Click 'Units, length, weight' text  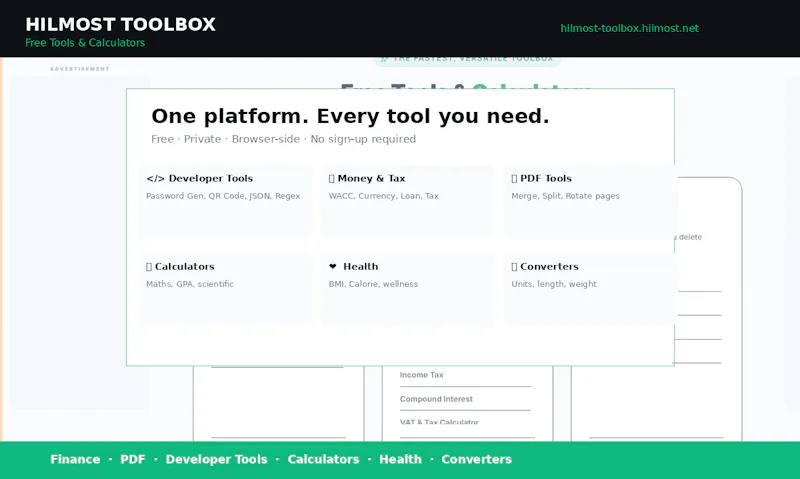click(x=554, y=284)
